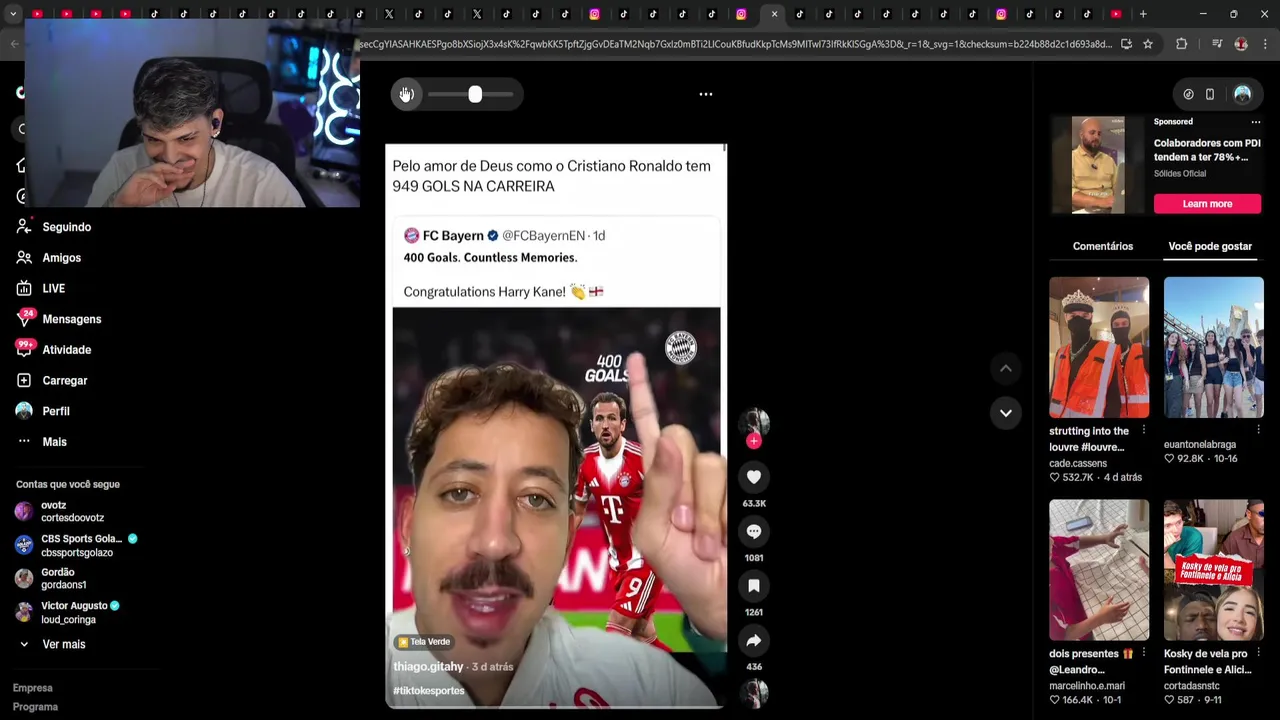
Task: Open the Programa footer link
Action: click(35, 707)
